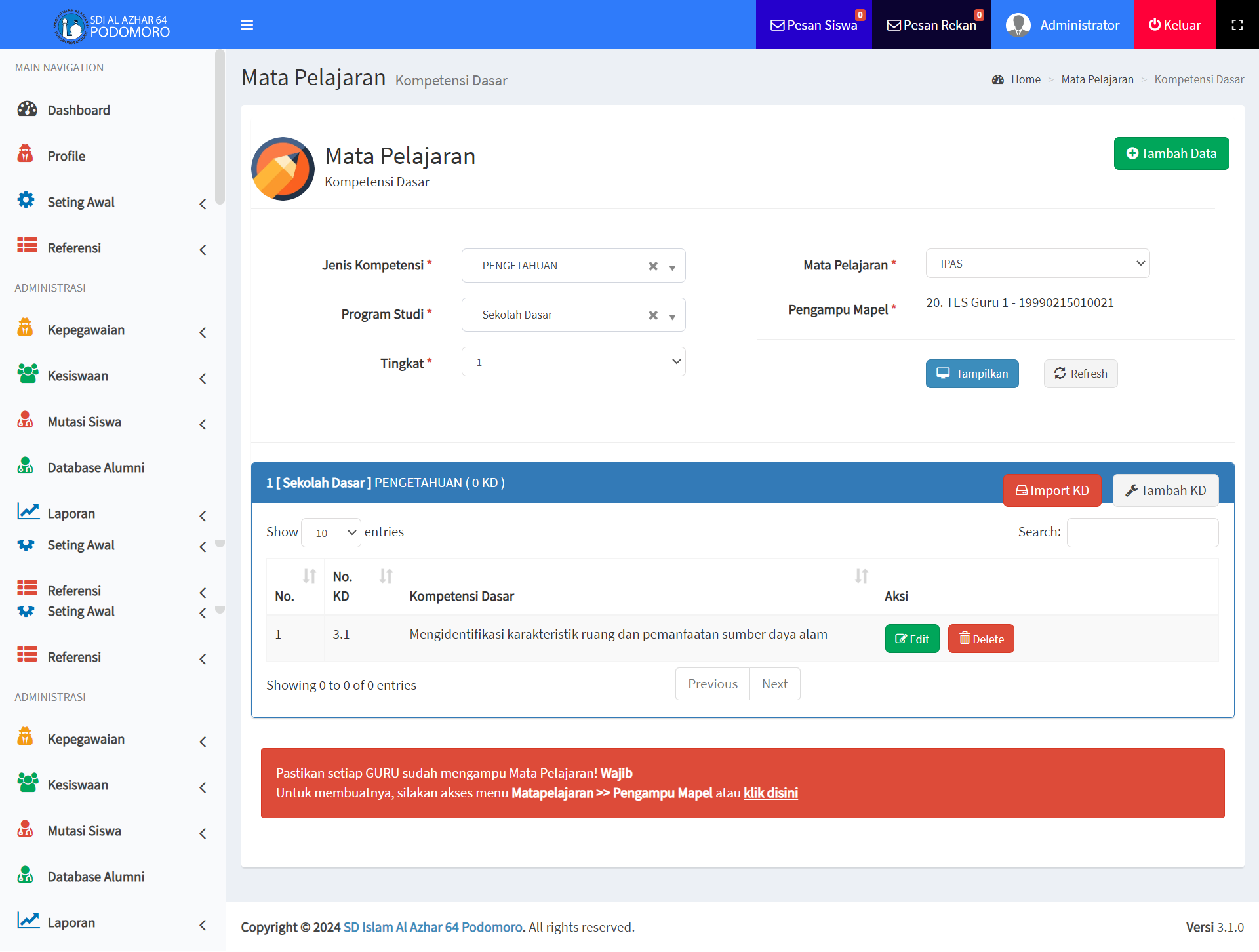Clear the PENGETAHUAN selection with x
The height and width of the screenshot is (952, 1259).
(x=652, y=266)
